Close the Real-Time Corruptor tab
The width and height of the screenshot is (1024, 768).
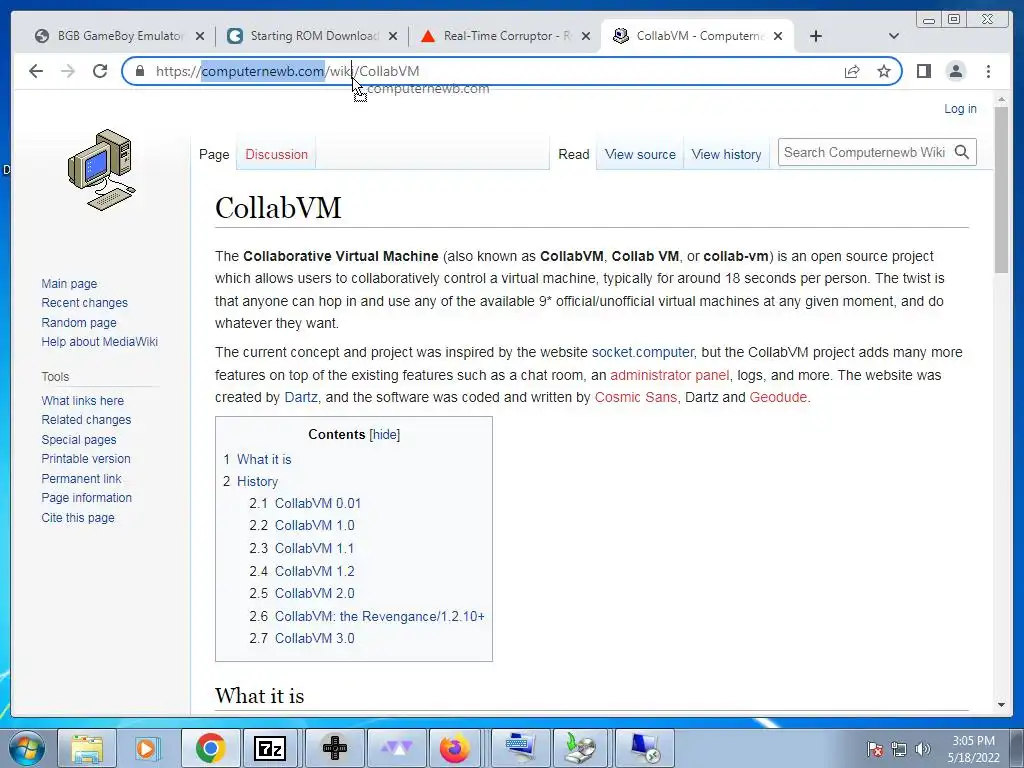(586, 36)
